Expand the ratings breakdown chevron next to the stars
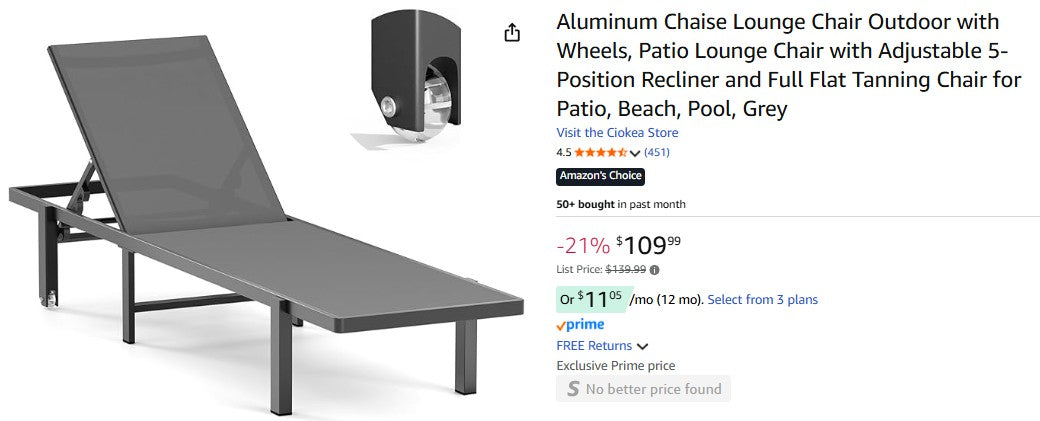 (x=635, y=153)
